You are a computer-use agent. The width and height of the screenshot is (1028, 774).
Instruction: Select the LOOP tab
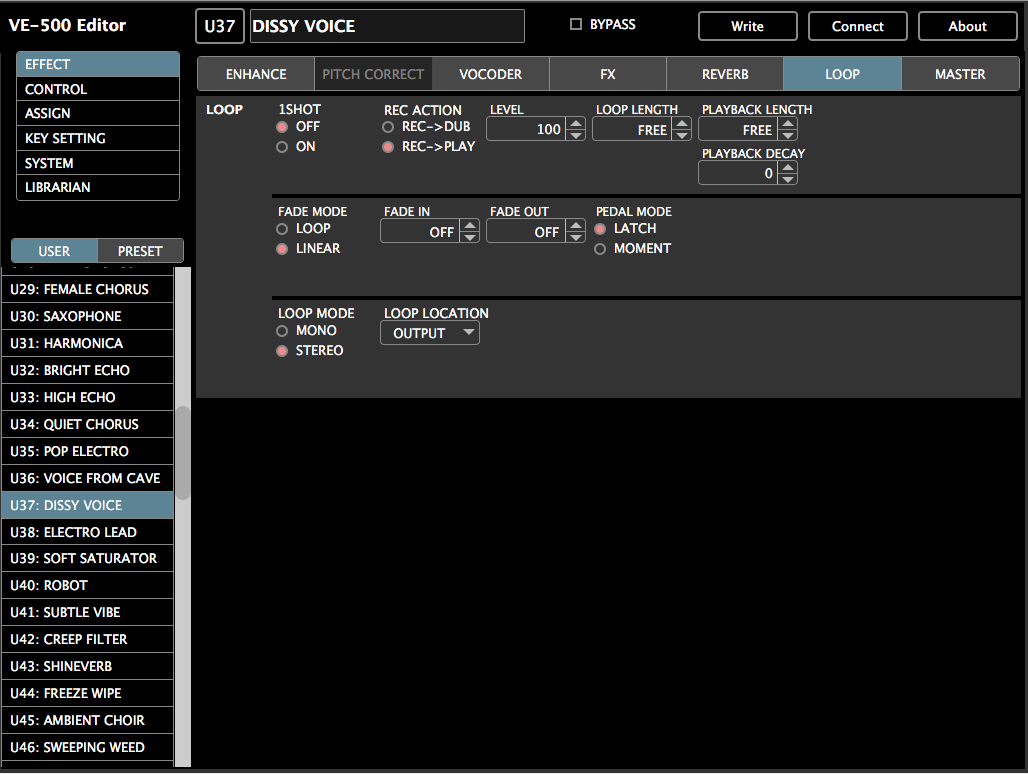[x=842, y=74]
